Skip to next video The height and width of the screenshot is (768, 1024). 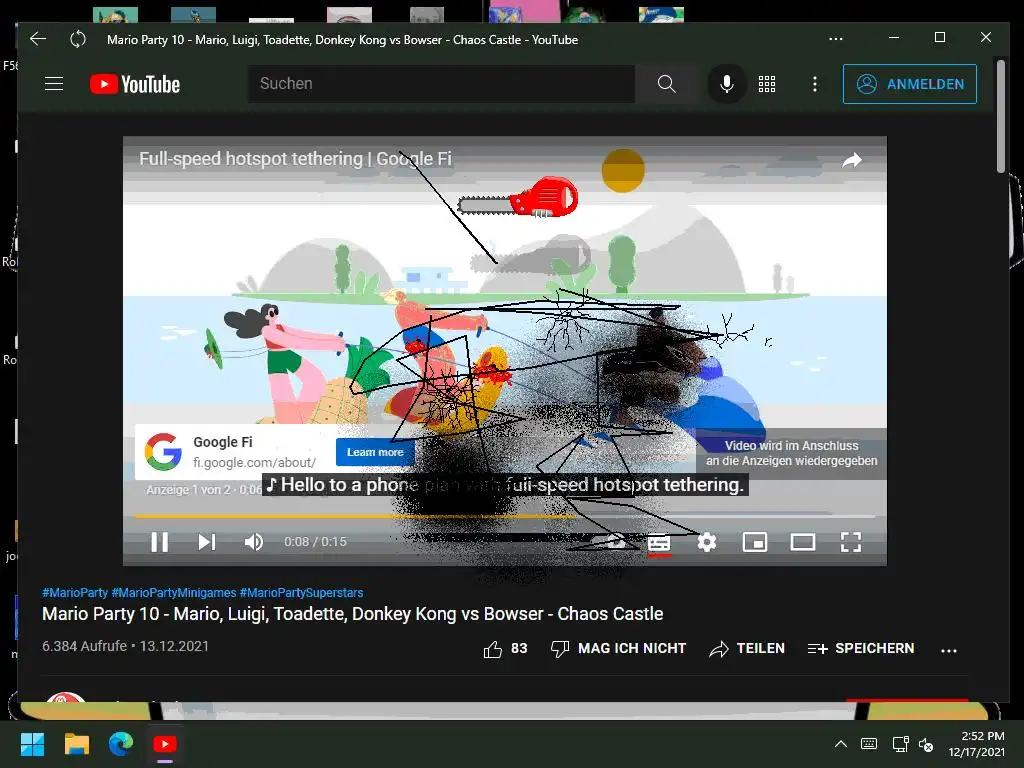(x=206, y=542)
